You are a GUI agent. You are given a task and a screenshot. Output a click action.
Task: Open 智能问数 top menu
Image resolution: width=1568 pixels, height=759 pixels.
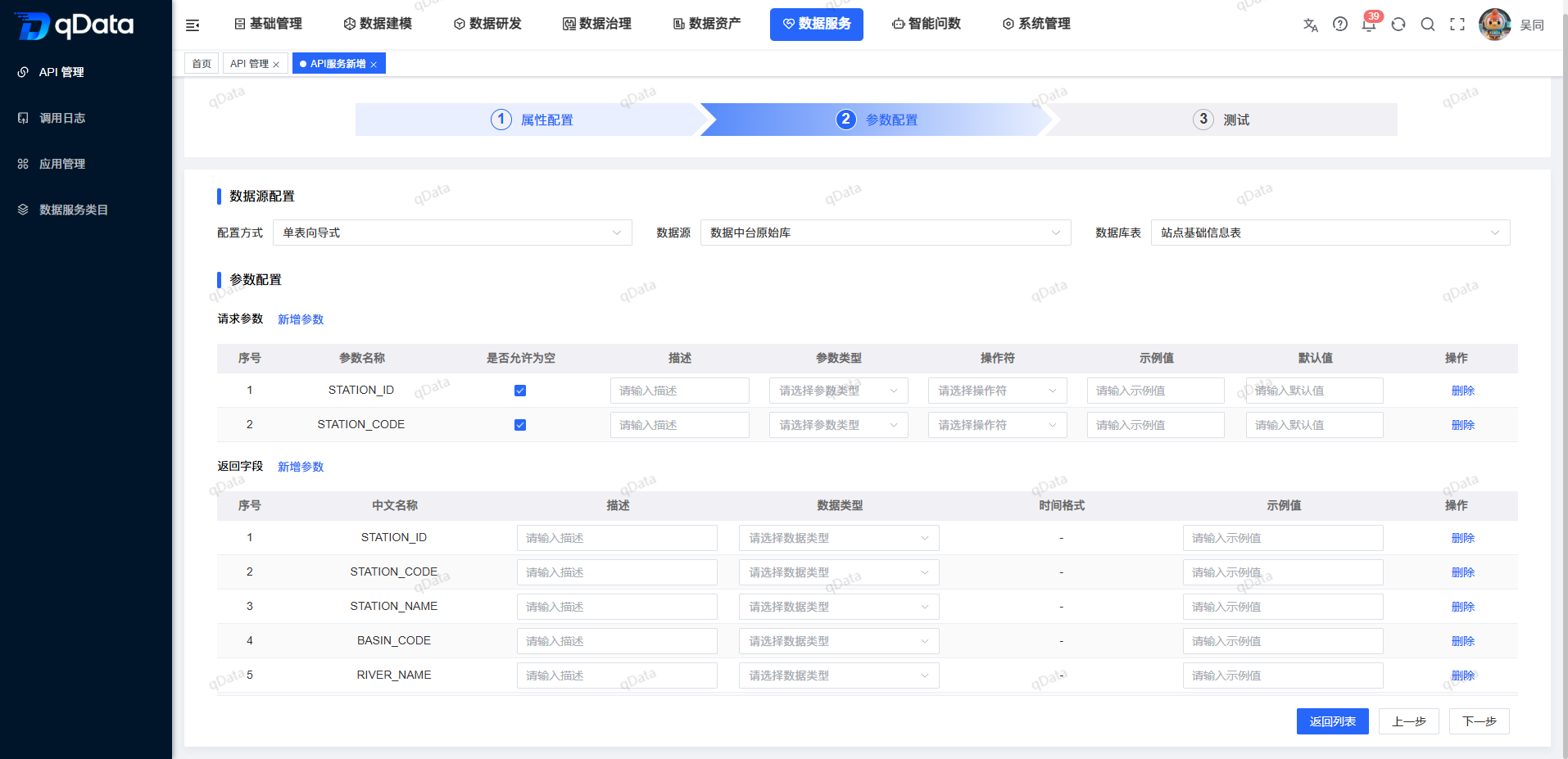point(927,24)
